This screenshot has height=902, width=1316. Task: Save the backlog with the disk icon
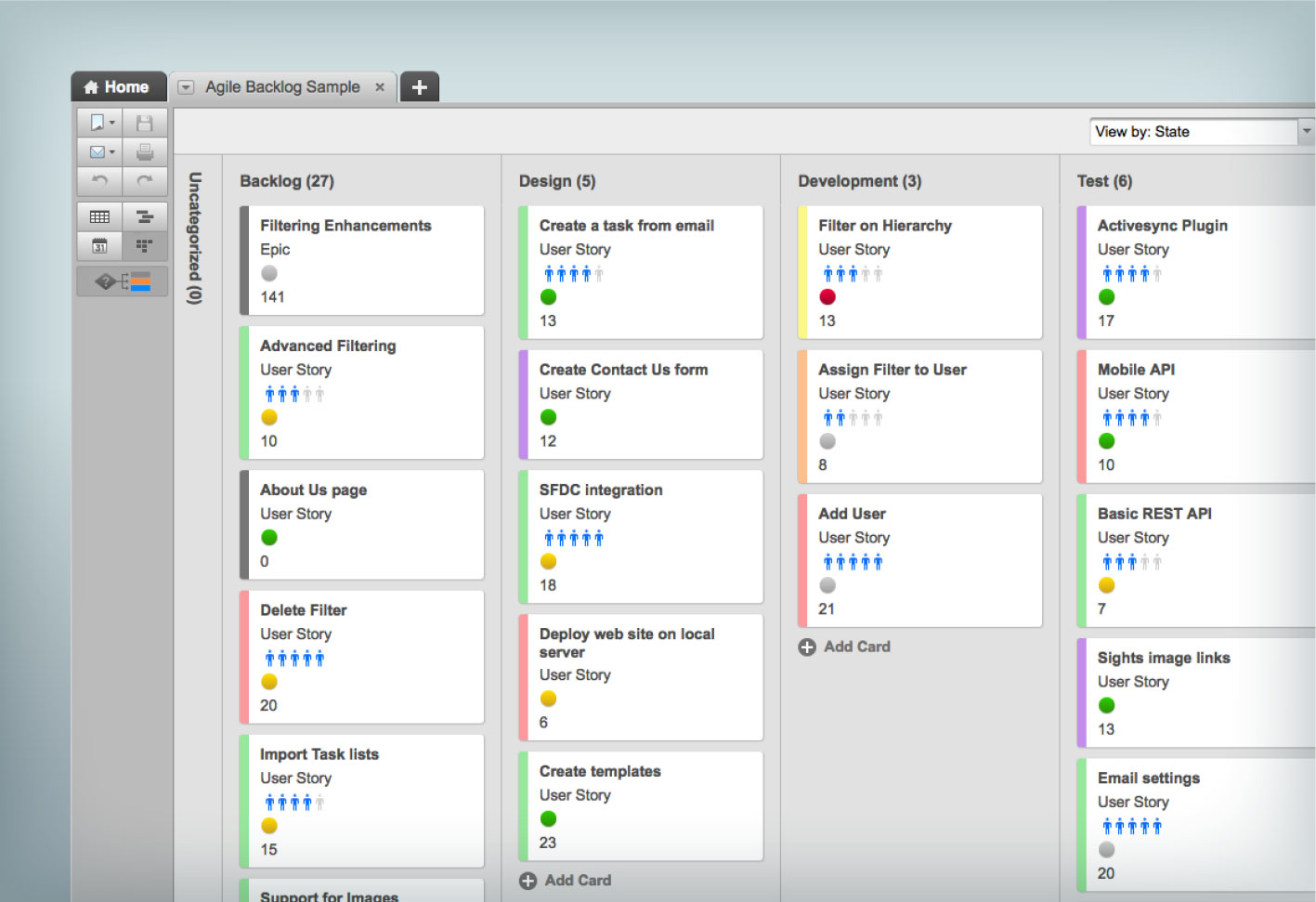(x=145, y=122)
